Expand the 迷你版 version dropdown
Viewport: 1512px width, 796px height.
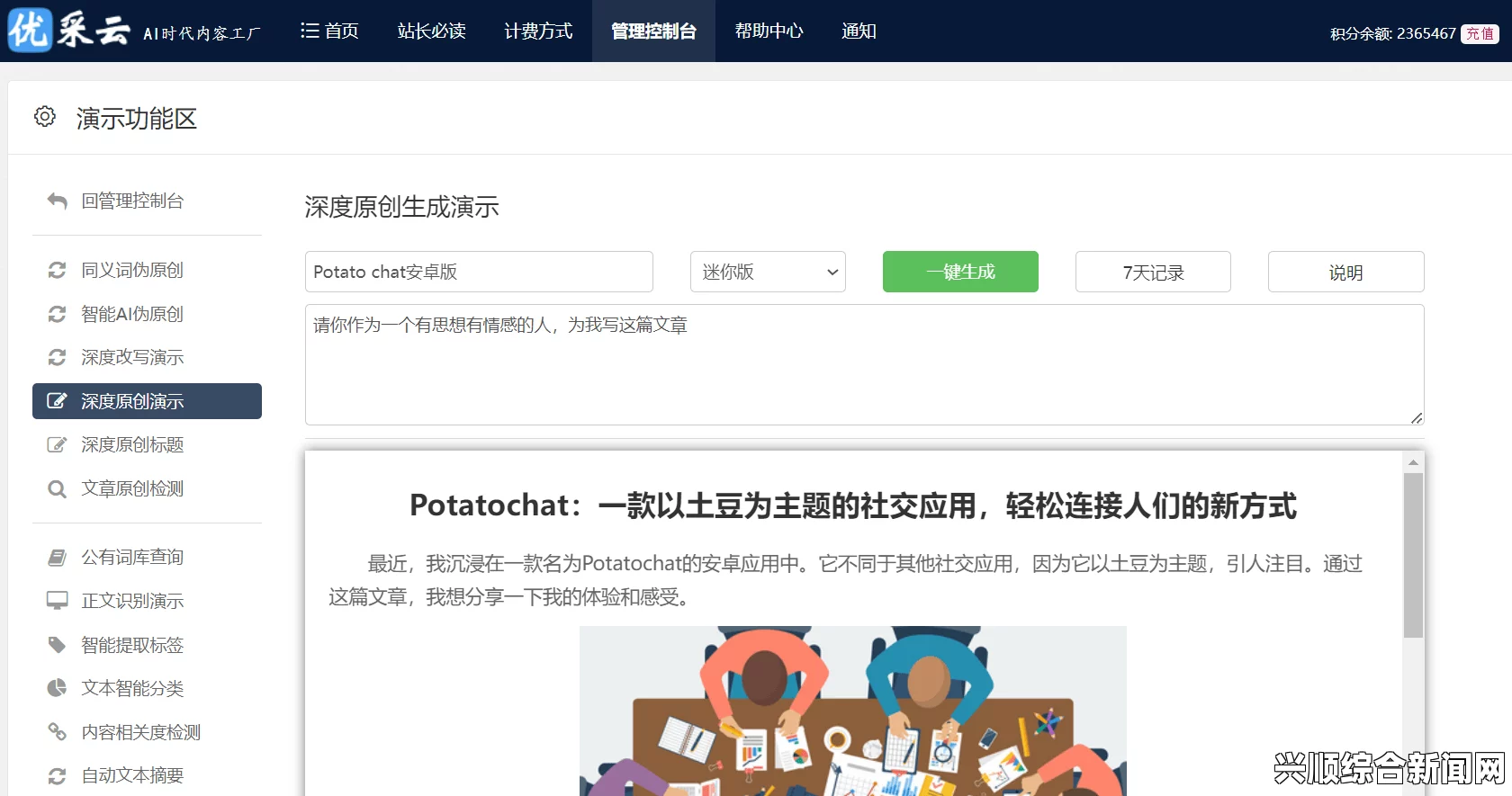pos(768,272)
